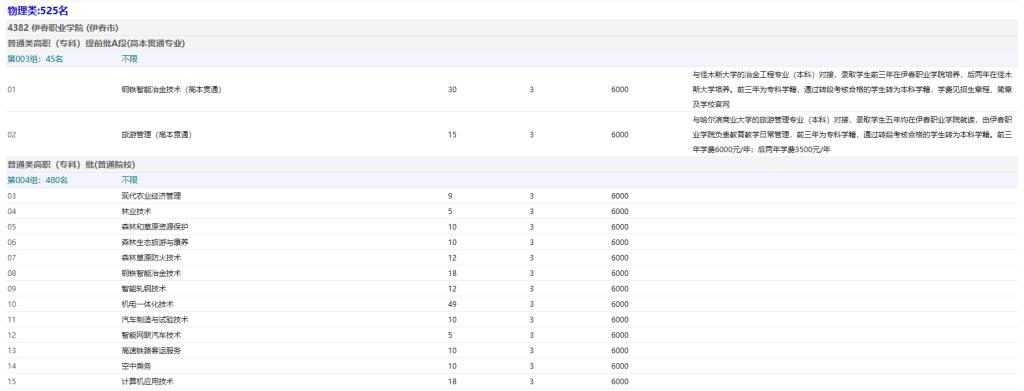
Task: Select the 空中乘务 row
Action: (512, 366)
